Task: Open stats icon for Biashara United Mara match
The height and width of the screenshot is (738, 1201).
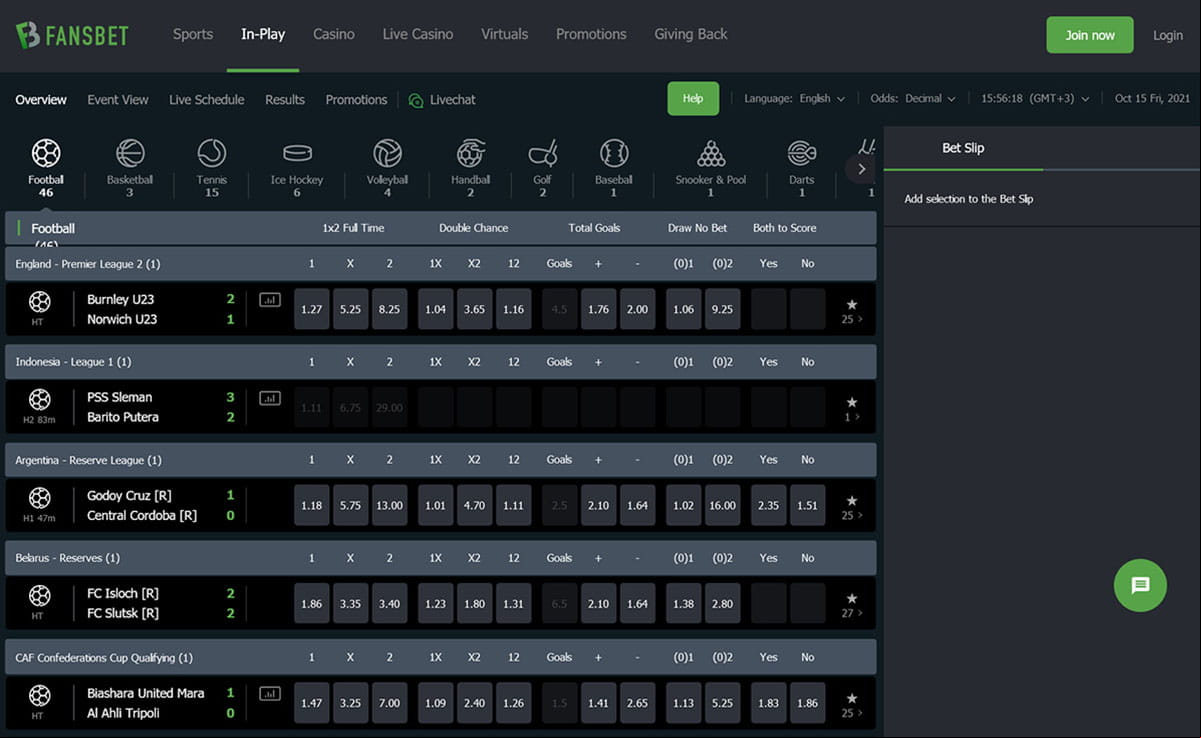Action: pyautogui.click(x=270, y=693)
